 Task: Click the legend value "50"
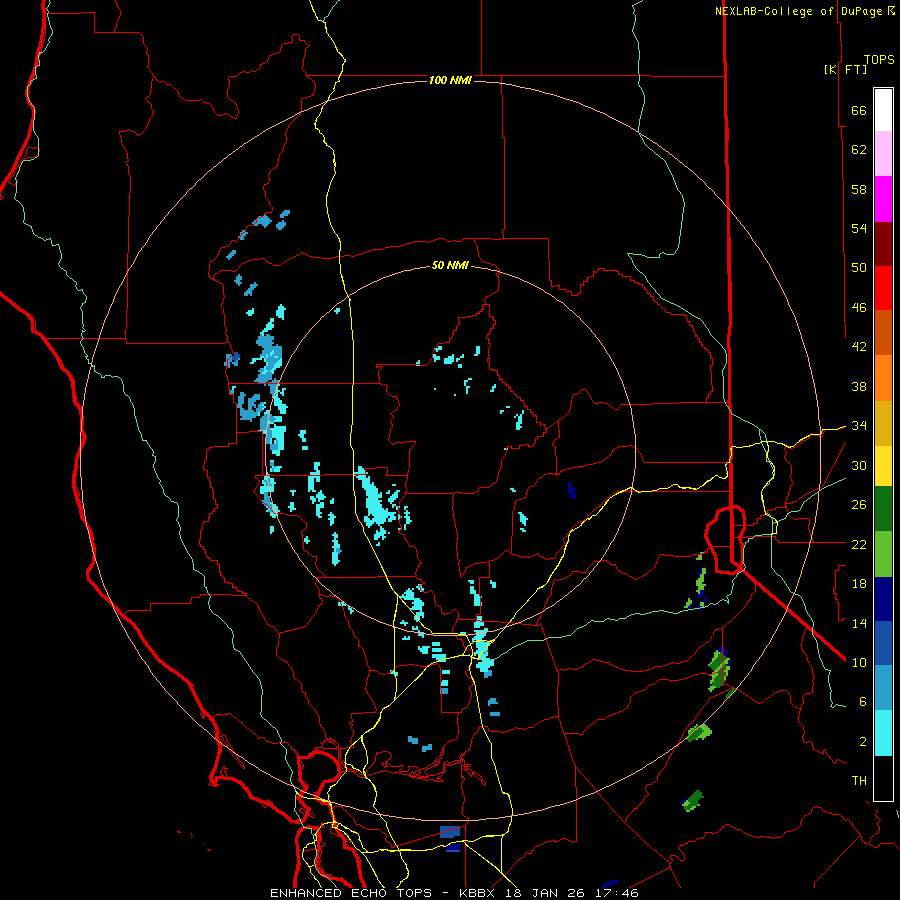click(859, 267)
